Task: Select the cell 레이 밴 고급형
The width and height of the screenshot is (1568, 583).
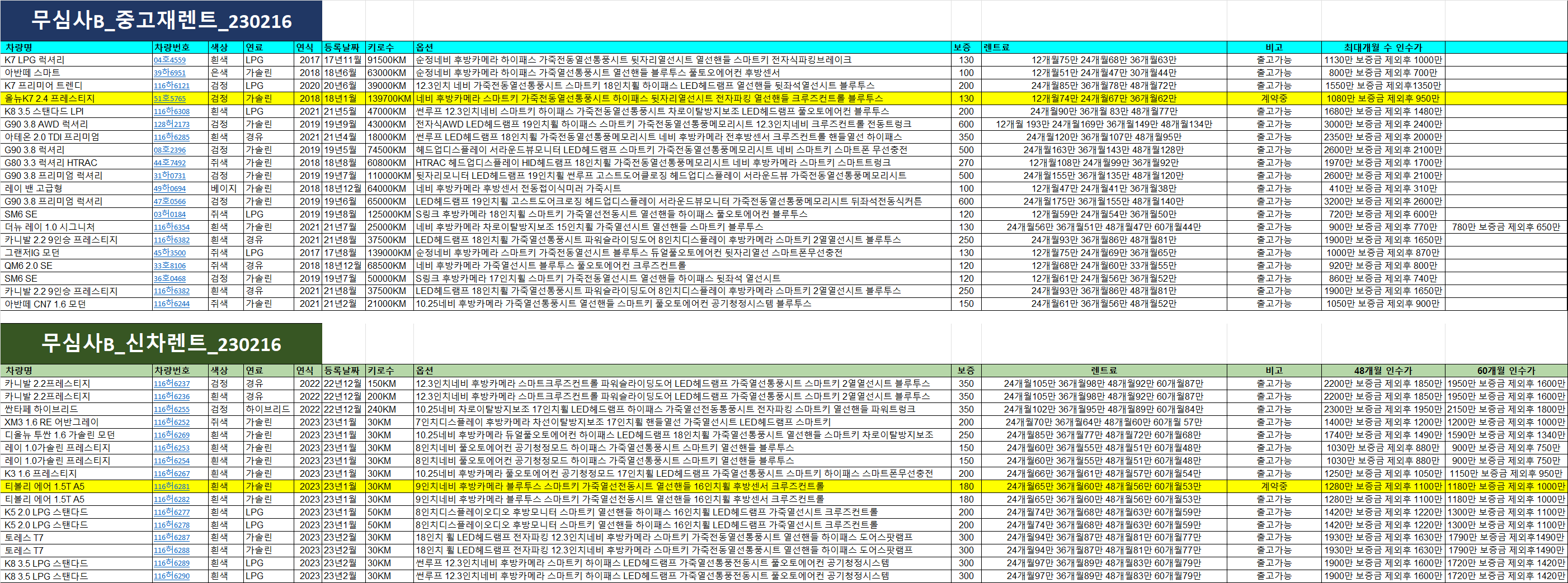Action: point(76,188)
